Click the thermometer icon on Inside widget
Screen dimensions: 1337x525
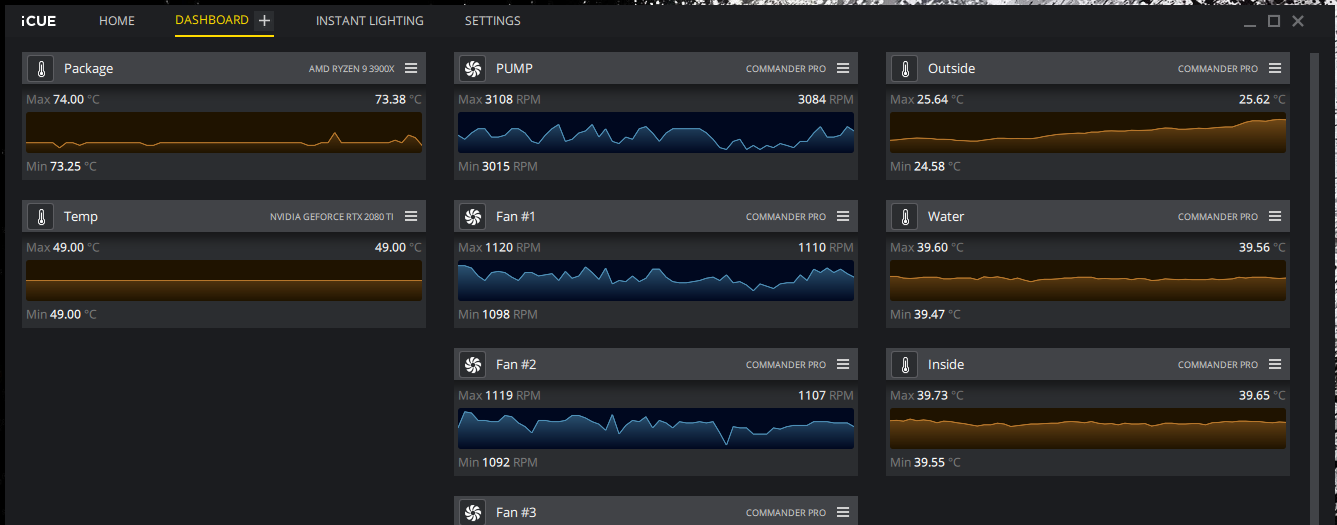pyautogui.click(x=905, y=365)
